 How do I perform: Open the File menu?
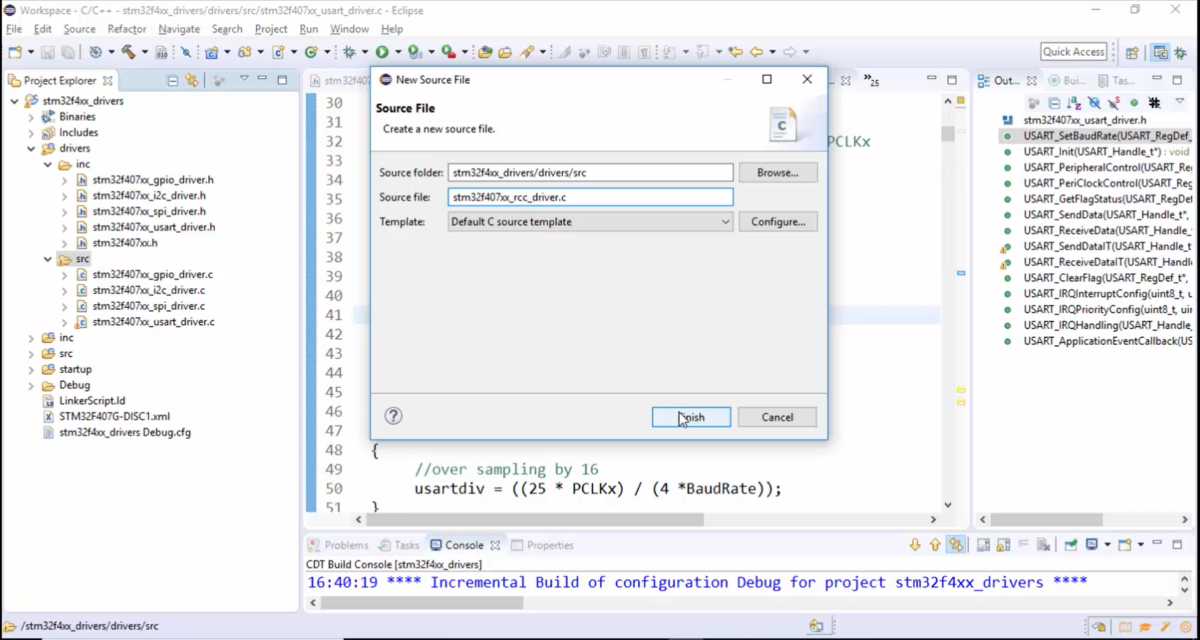point(14,29)
